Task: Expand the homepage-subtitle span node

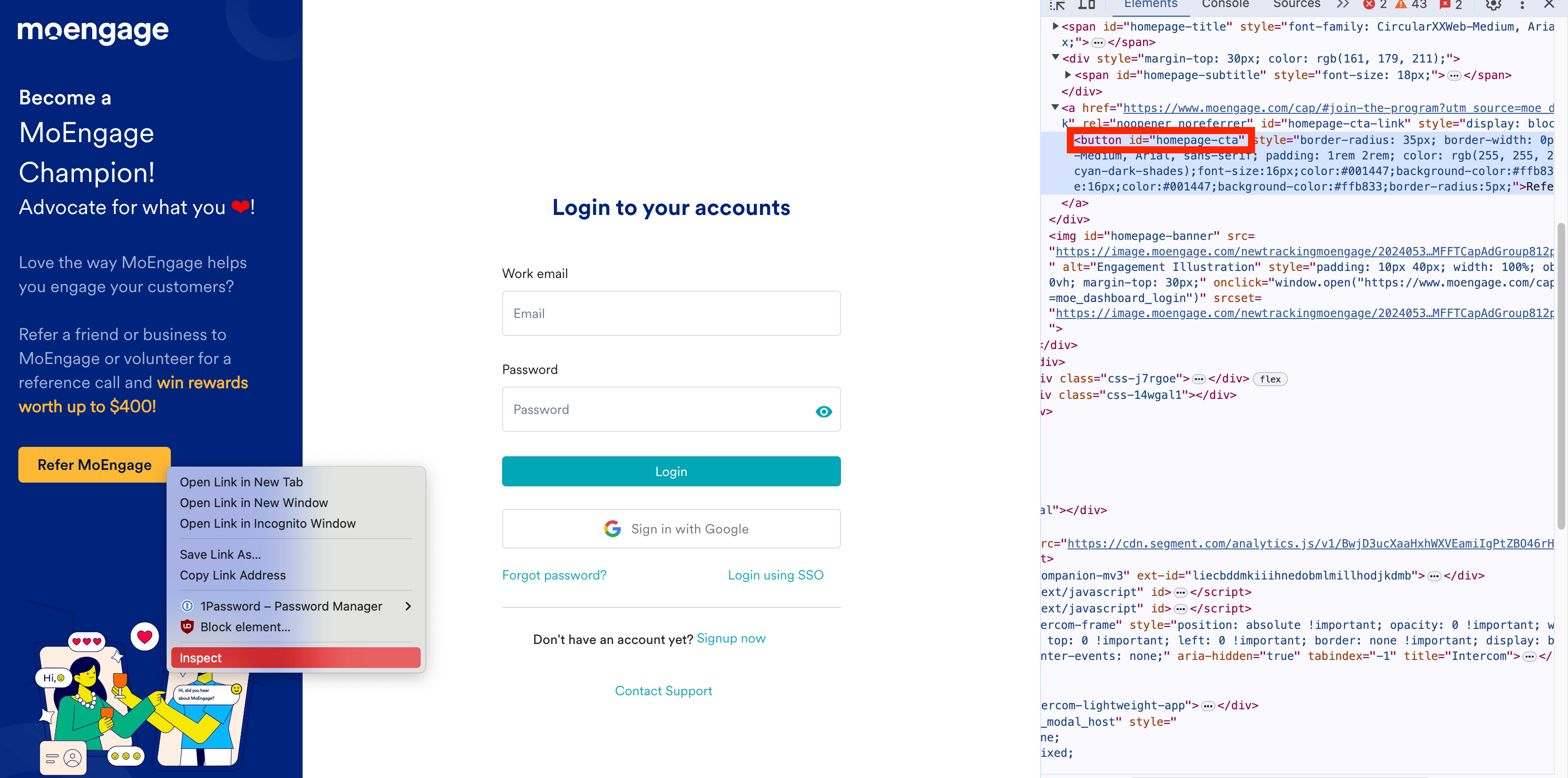Action: click(x=1068, y=75)
